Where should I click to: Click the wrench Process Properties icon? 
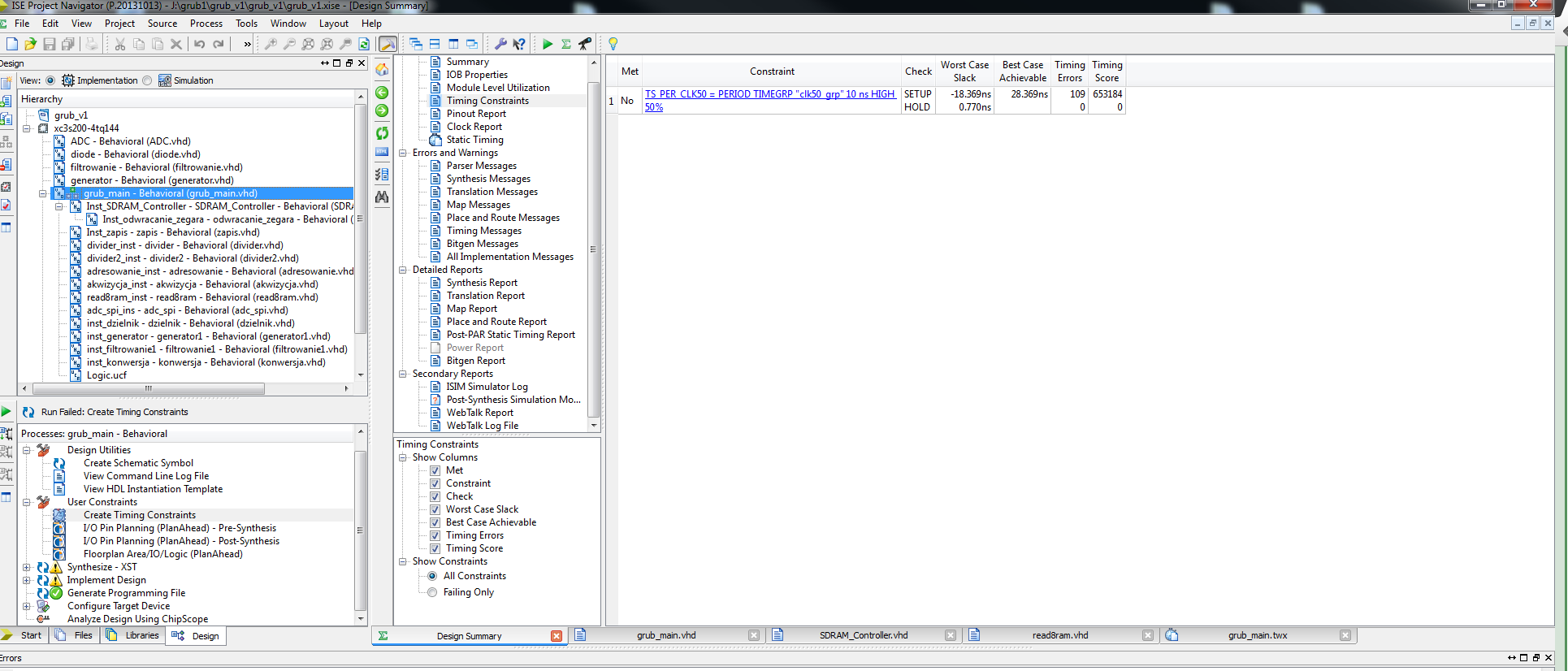(500, 44)
